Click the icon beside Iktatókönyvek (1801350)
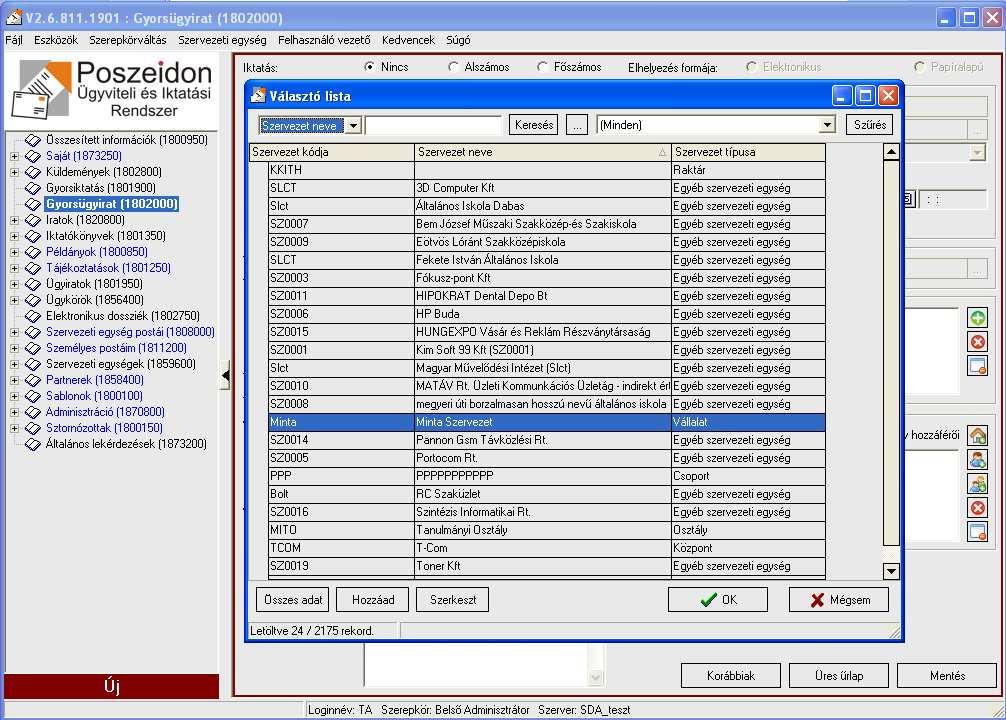 [x=33, y=236]
